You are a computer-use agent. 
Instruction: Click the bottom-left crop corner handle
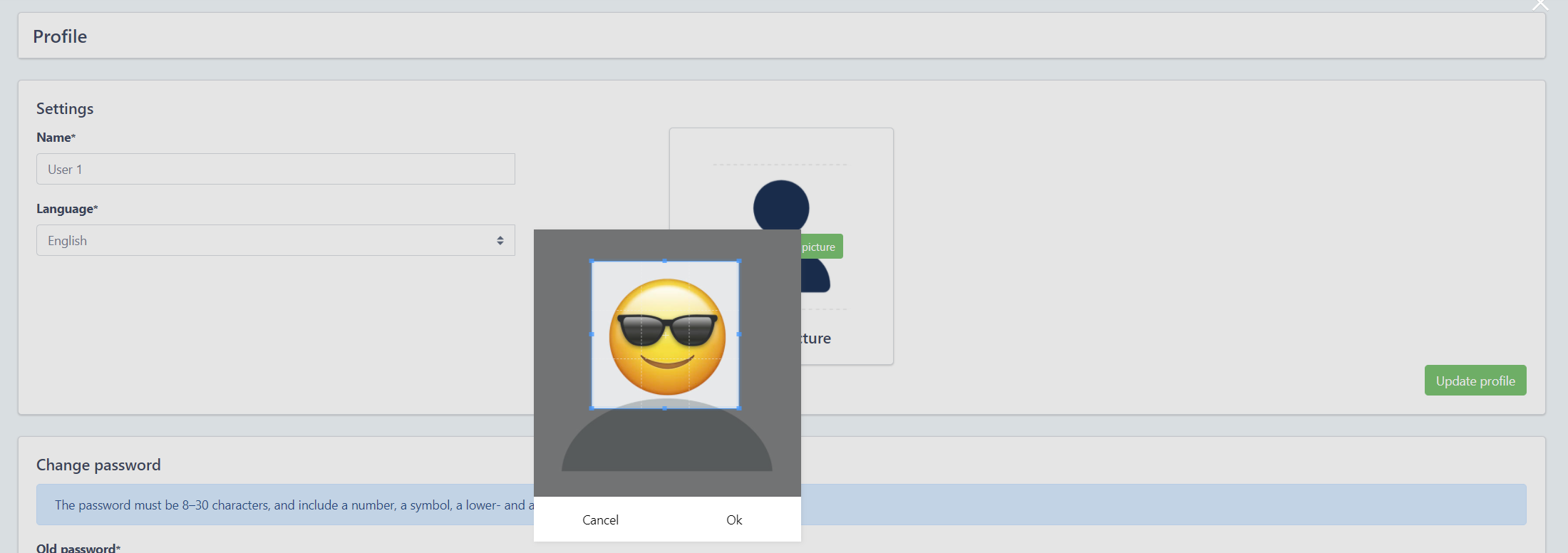coord(592,408)
